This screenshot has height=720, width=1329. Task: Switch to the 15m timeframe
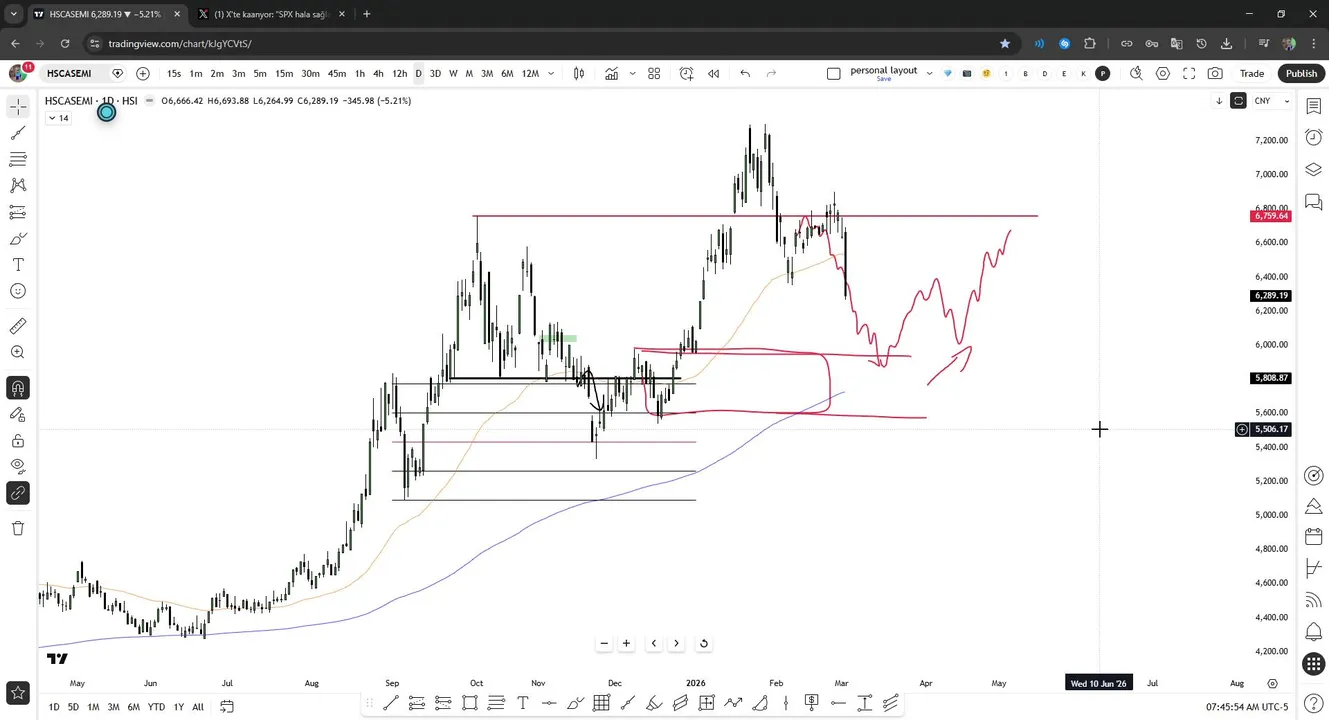point(284,73)
